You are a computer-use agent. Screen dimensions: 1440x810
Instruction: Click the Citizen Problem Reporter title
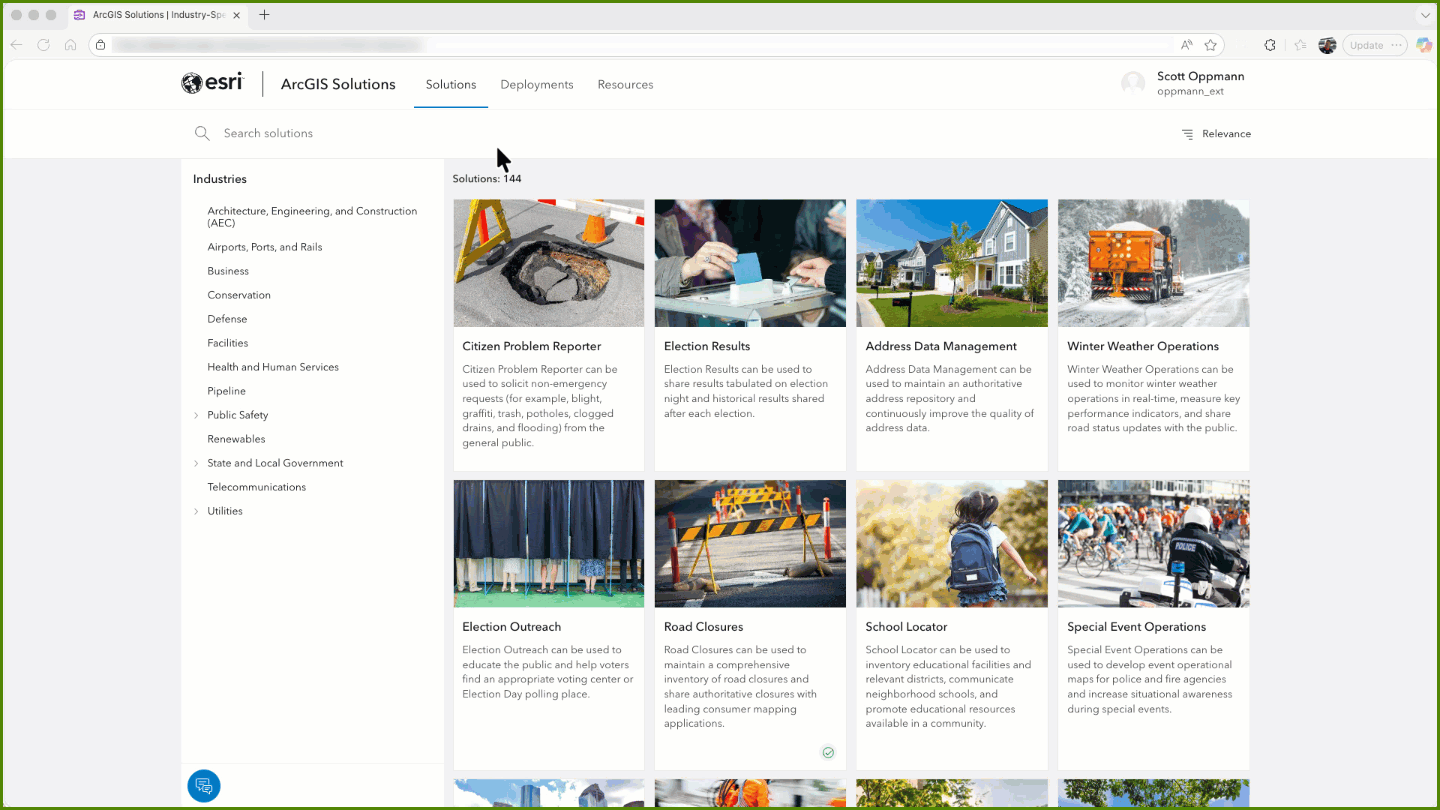(532, 346)
